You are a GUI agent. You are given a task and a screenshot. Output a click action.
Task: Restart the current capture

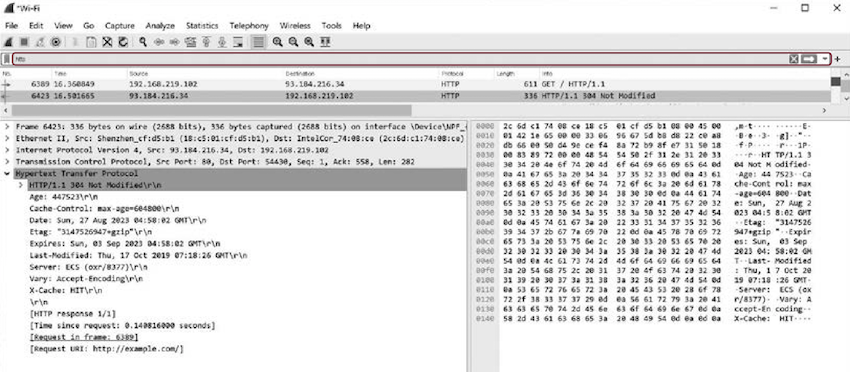tap(40, 42)
